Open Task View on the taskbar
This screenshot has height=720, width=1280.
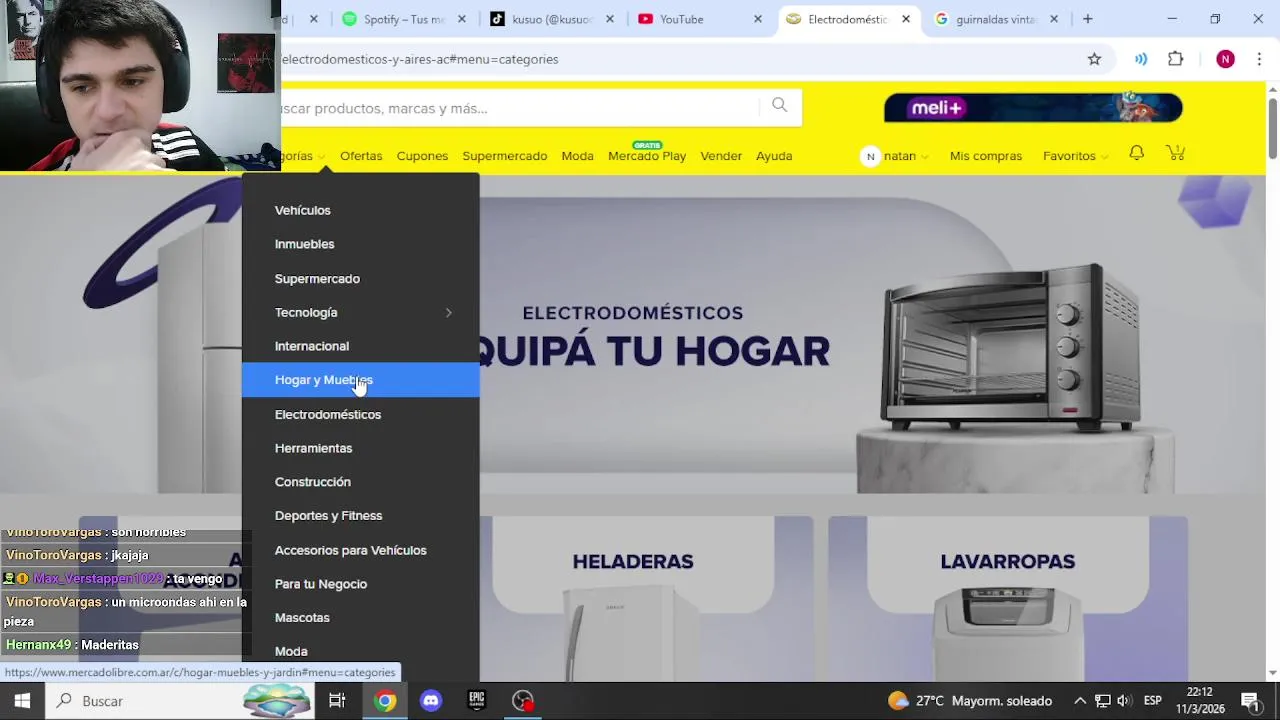pos(337,701)
